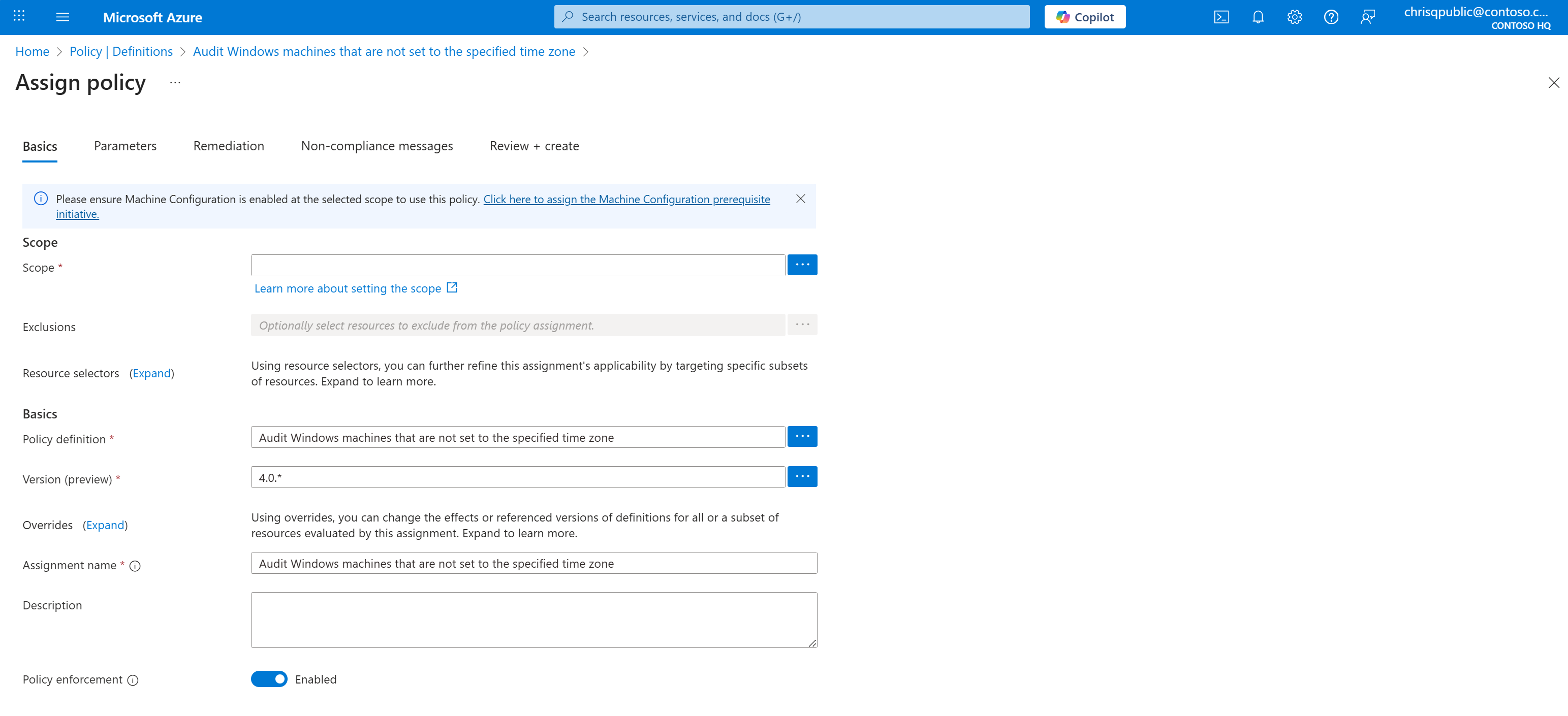Expand the Overrides section
This screenshot has height=716, width=1568.
click(105, 525)
